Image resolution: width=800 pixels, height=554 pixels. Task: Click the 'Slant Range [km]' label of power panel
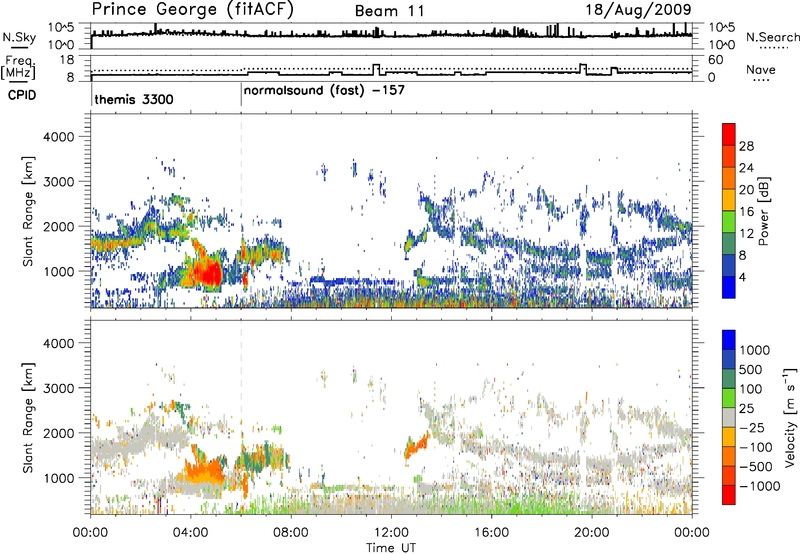coord(28,211)
